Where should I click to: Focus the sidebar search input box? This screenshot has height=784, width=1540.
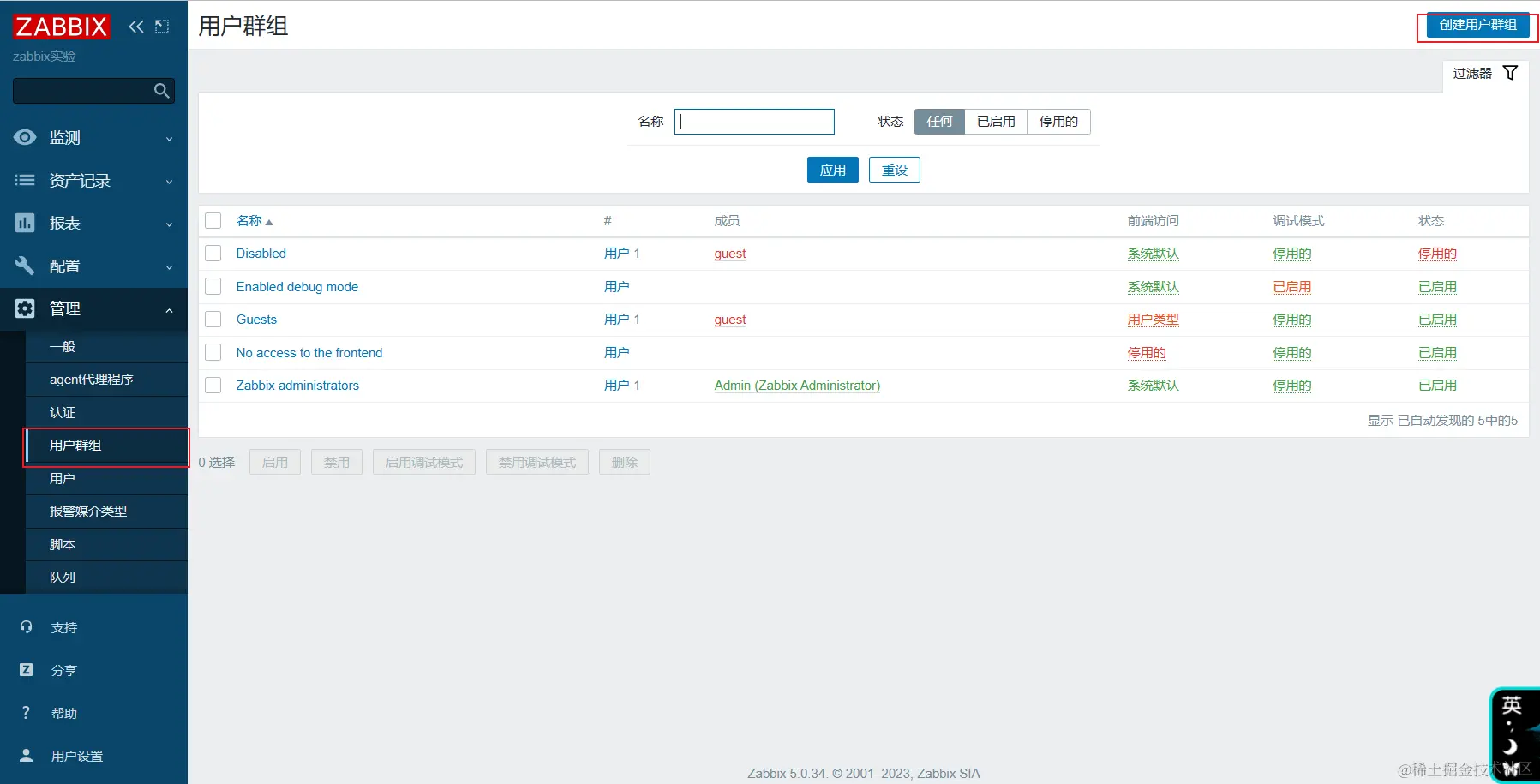pos(93,91)
